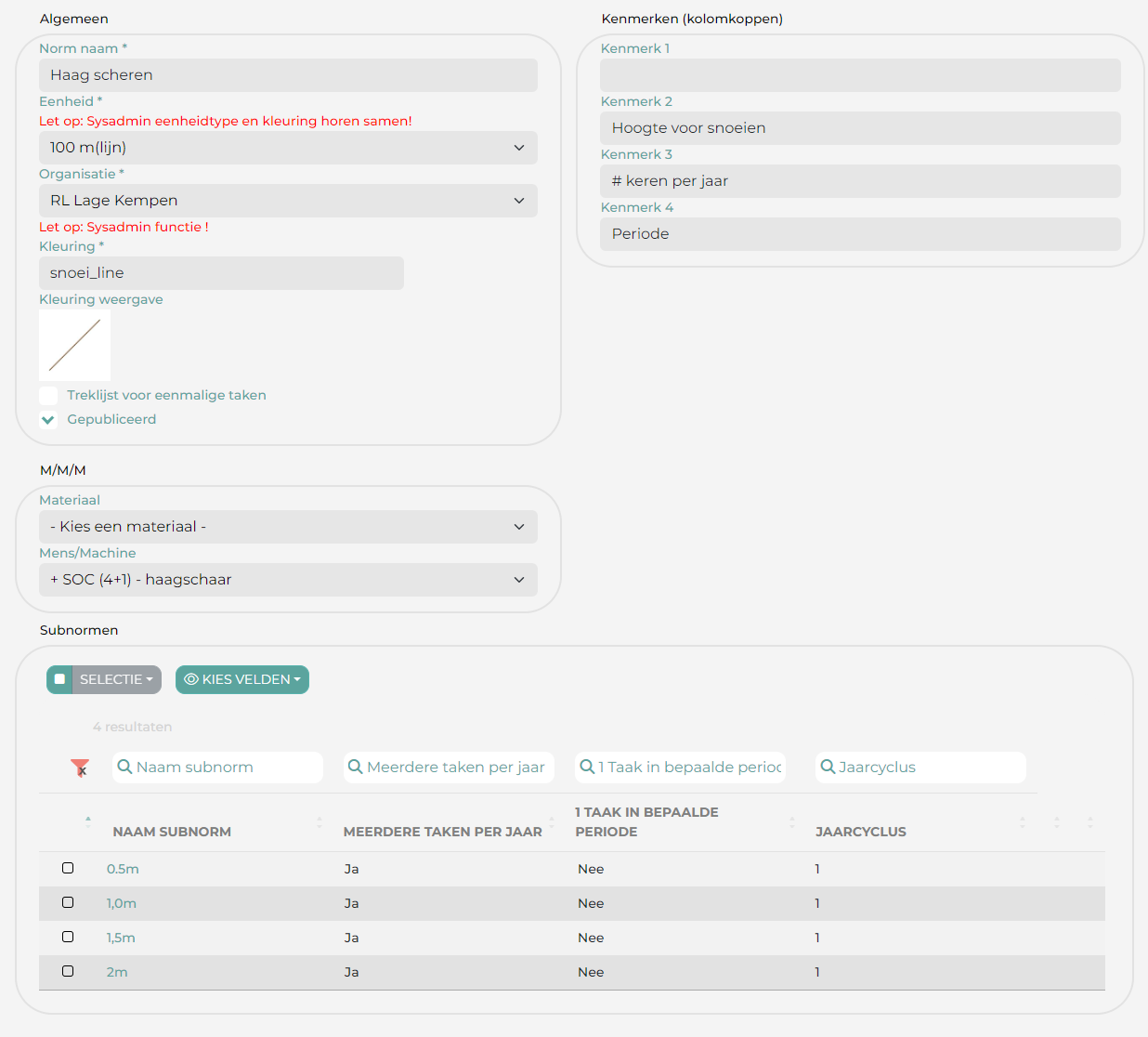Click the Kenmerk 1 input field
Viewport: 1148px width, 1037px height.
pyautogui.click(x=860, y=75)
